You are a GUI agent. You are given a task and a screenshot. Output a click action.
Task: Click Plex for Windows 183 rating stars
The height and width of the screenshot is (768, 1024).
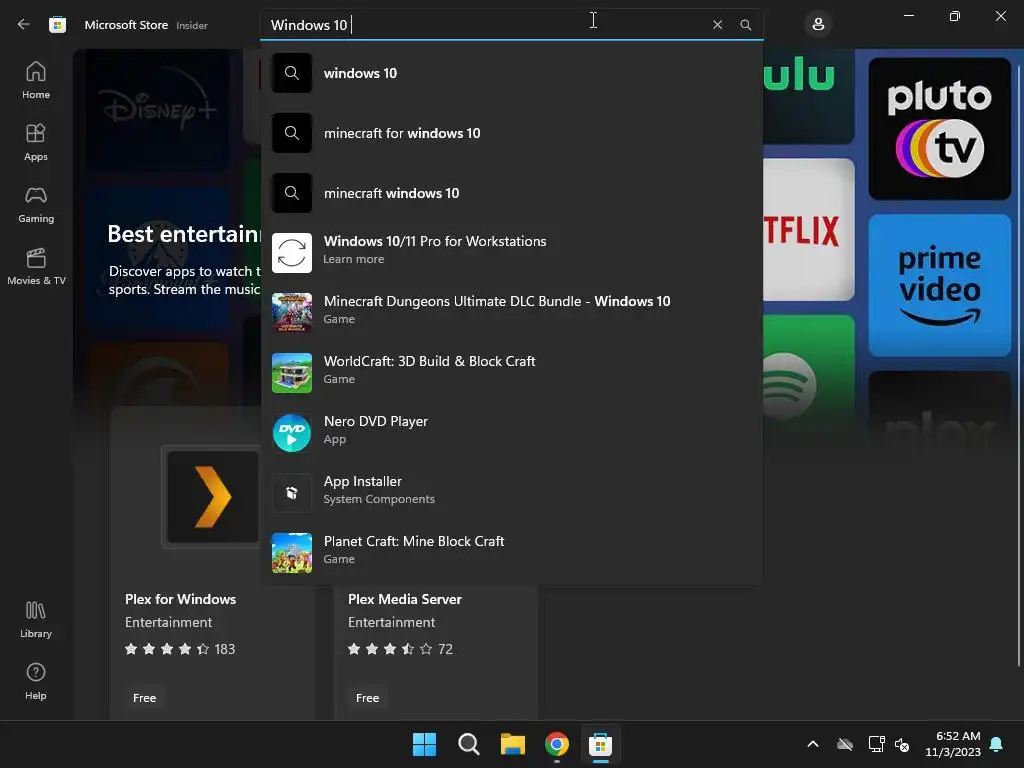click(167, 649)
